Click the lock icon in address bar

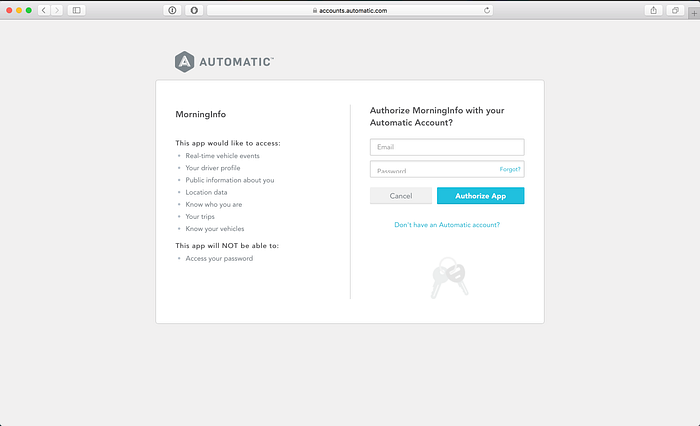pyautogui.click(x=315, y=10)
